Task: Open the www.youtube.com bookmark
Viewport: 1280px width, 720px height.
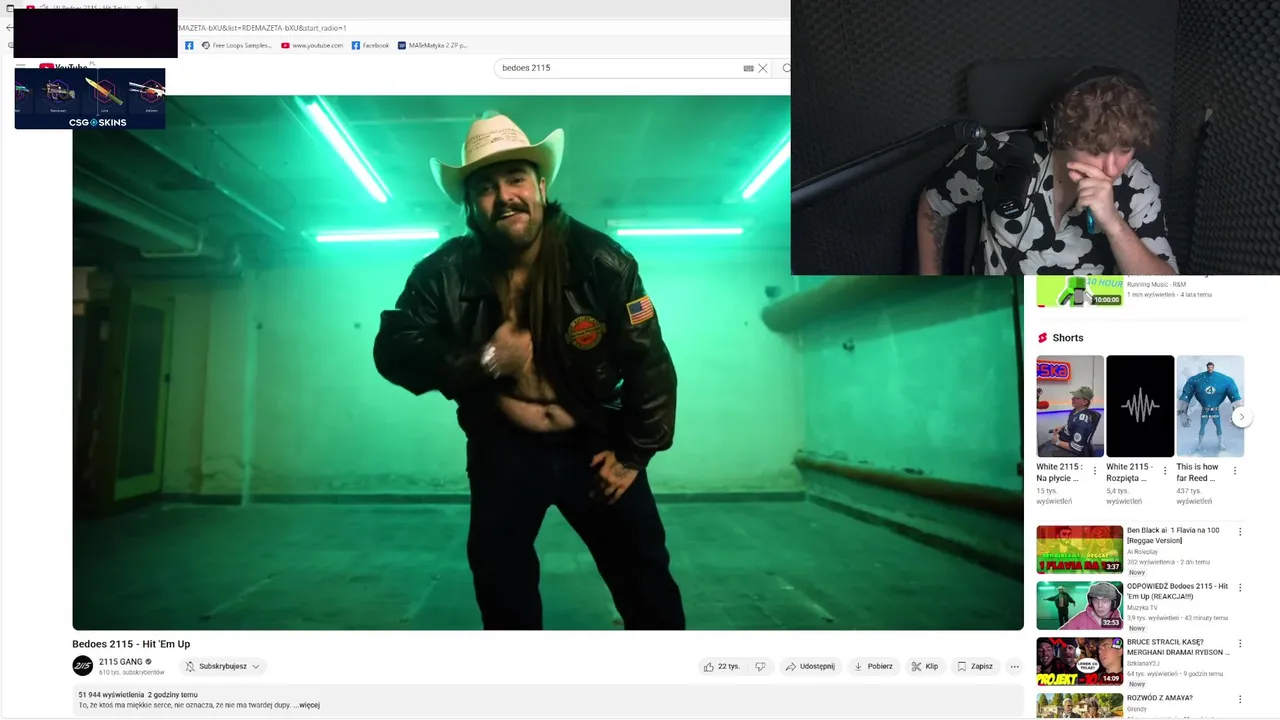Action: coord(312,45)
